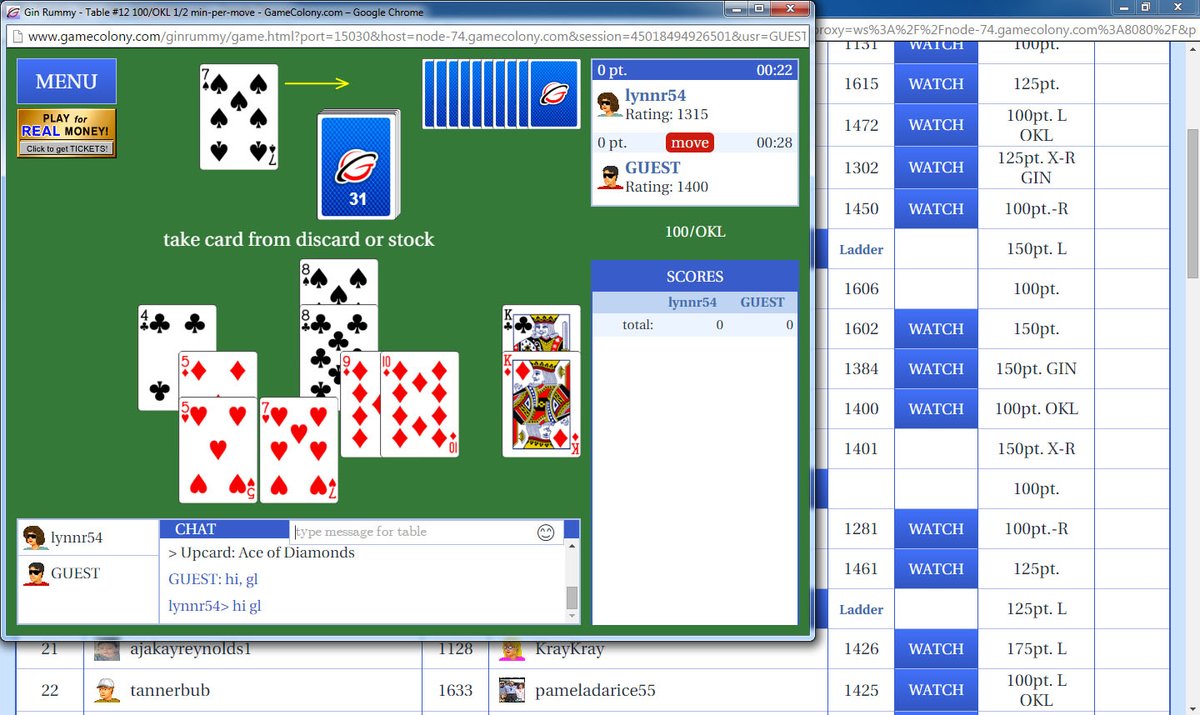Draw a card from the stock pile
The image size is (1200, 715).
[x=358, y=165]
